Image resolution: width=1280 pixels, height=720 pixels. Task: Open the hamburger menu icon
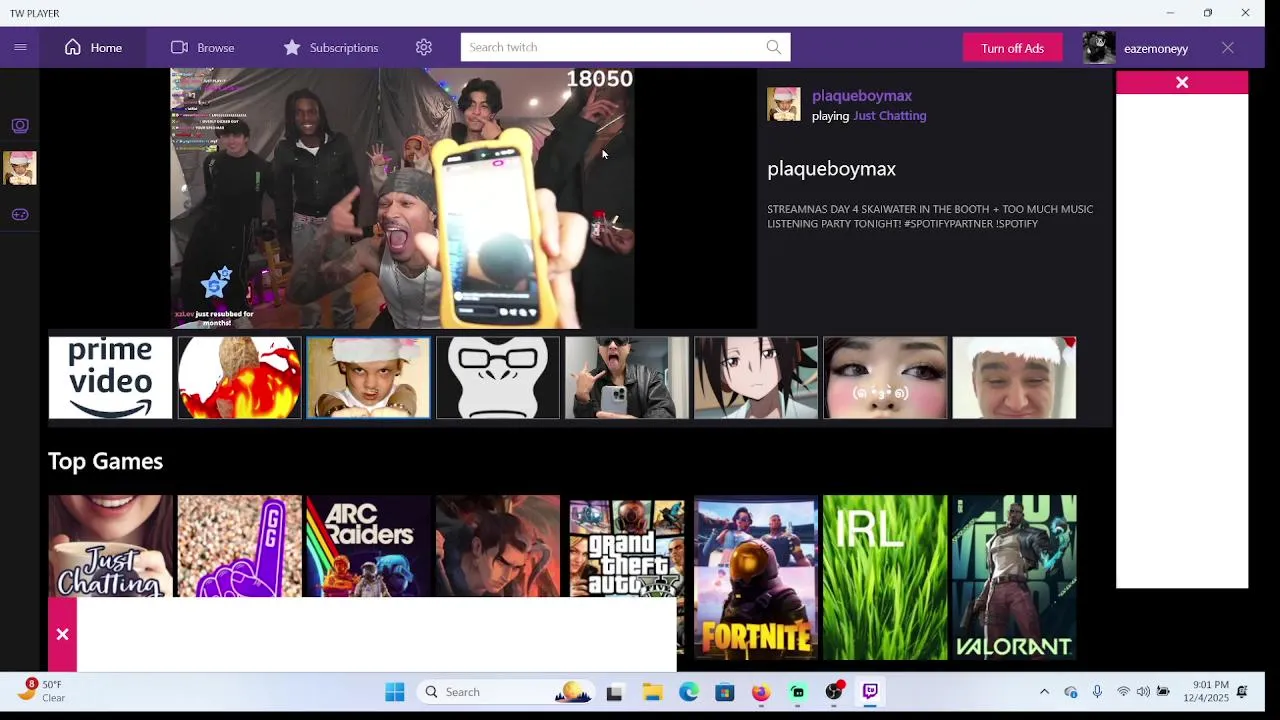[x=20, y=47]
